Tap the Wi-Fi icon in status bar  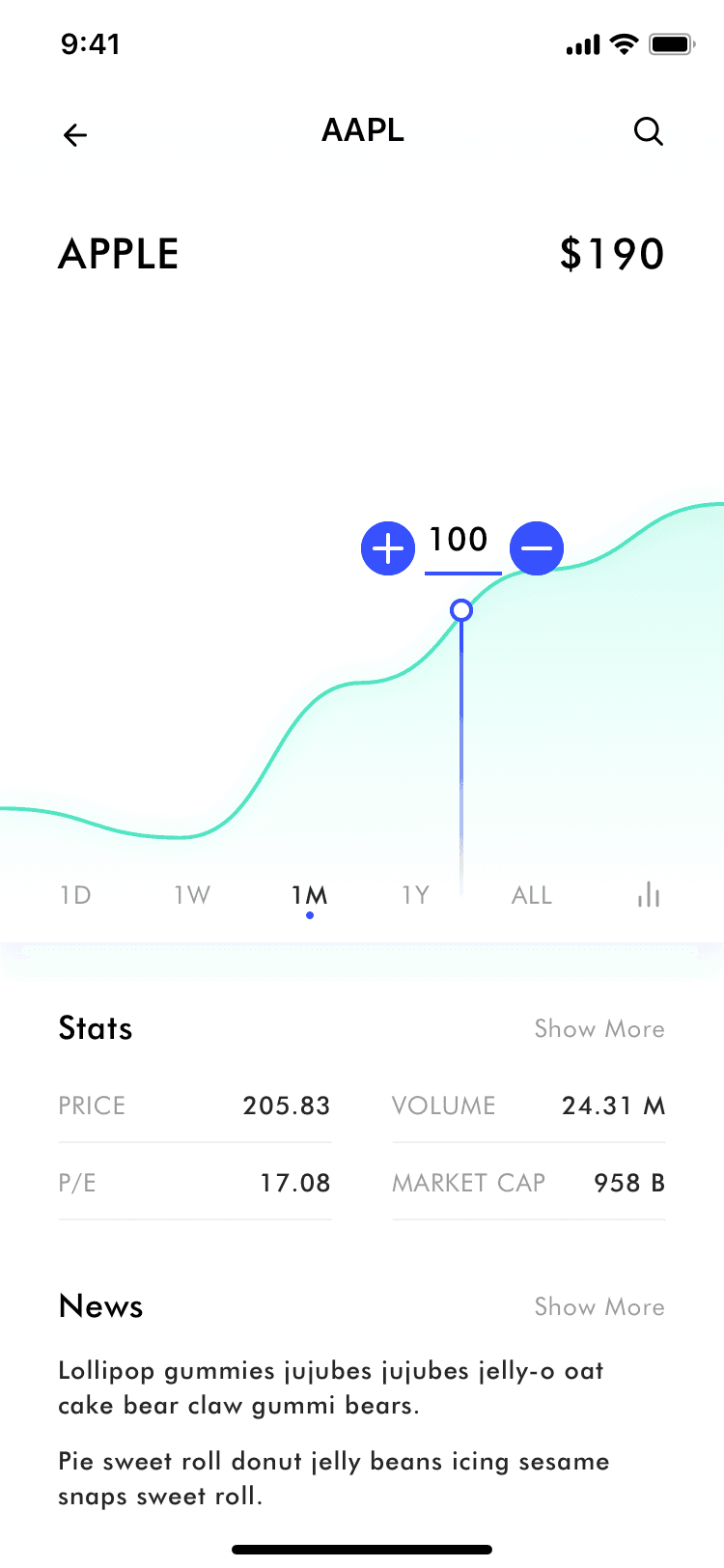626,44
